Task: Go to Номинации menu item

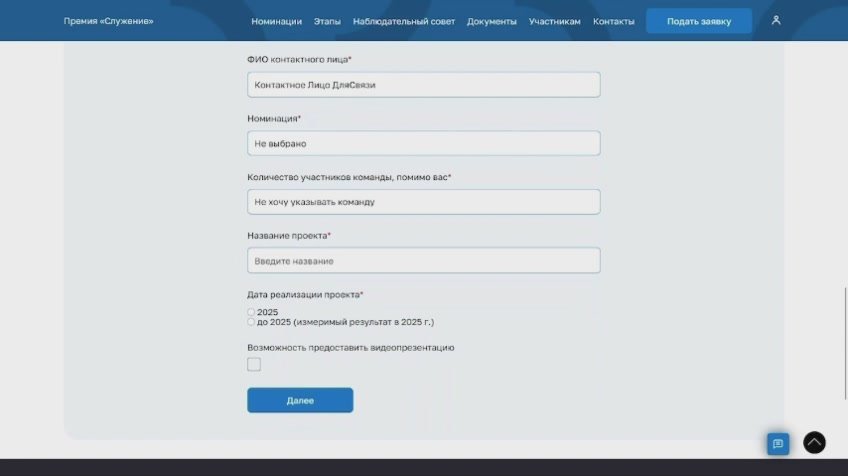Action: [276, 21]
